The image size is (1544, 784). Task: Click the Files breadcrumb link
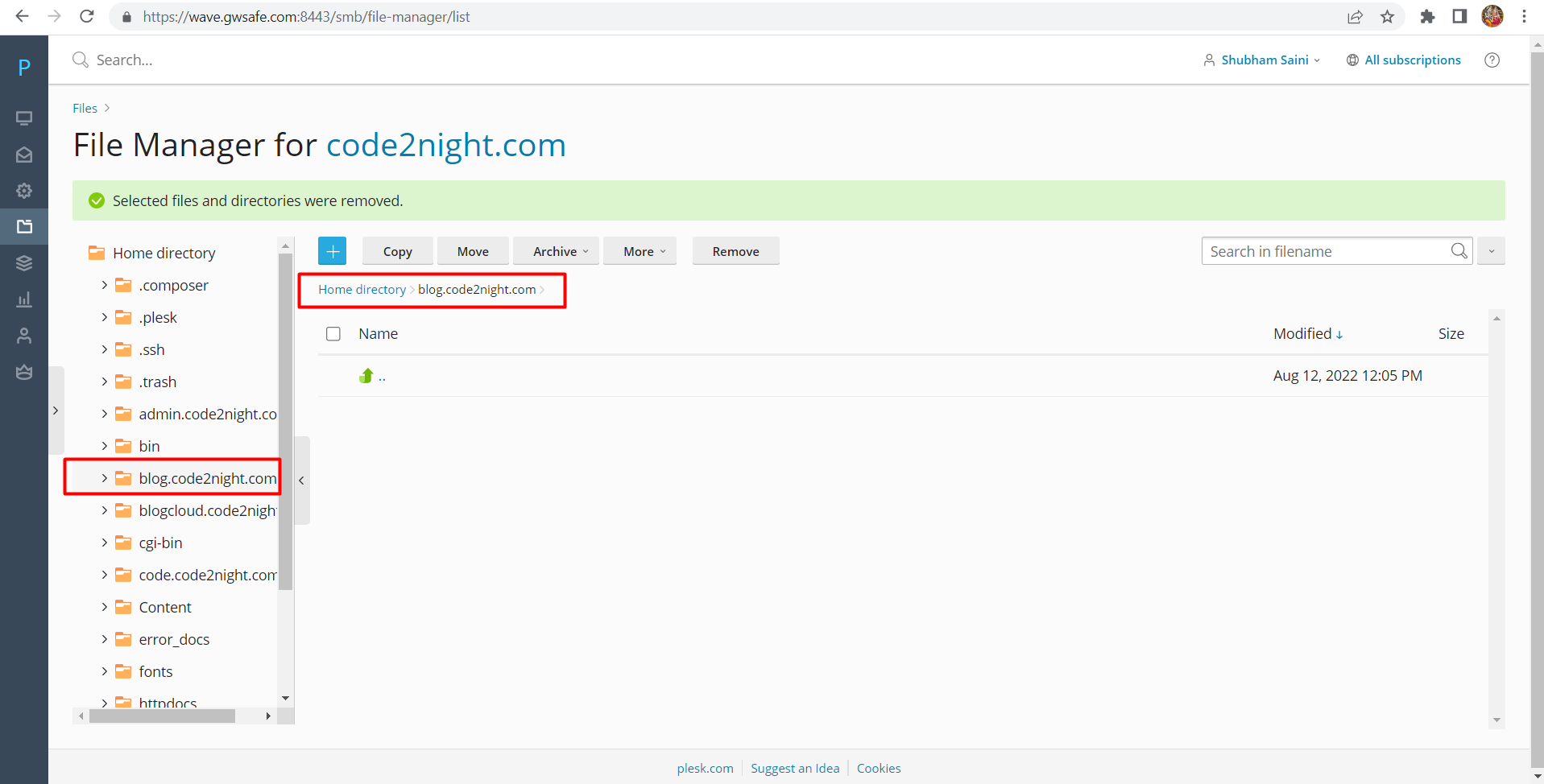(85, 108)
